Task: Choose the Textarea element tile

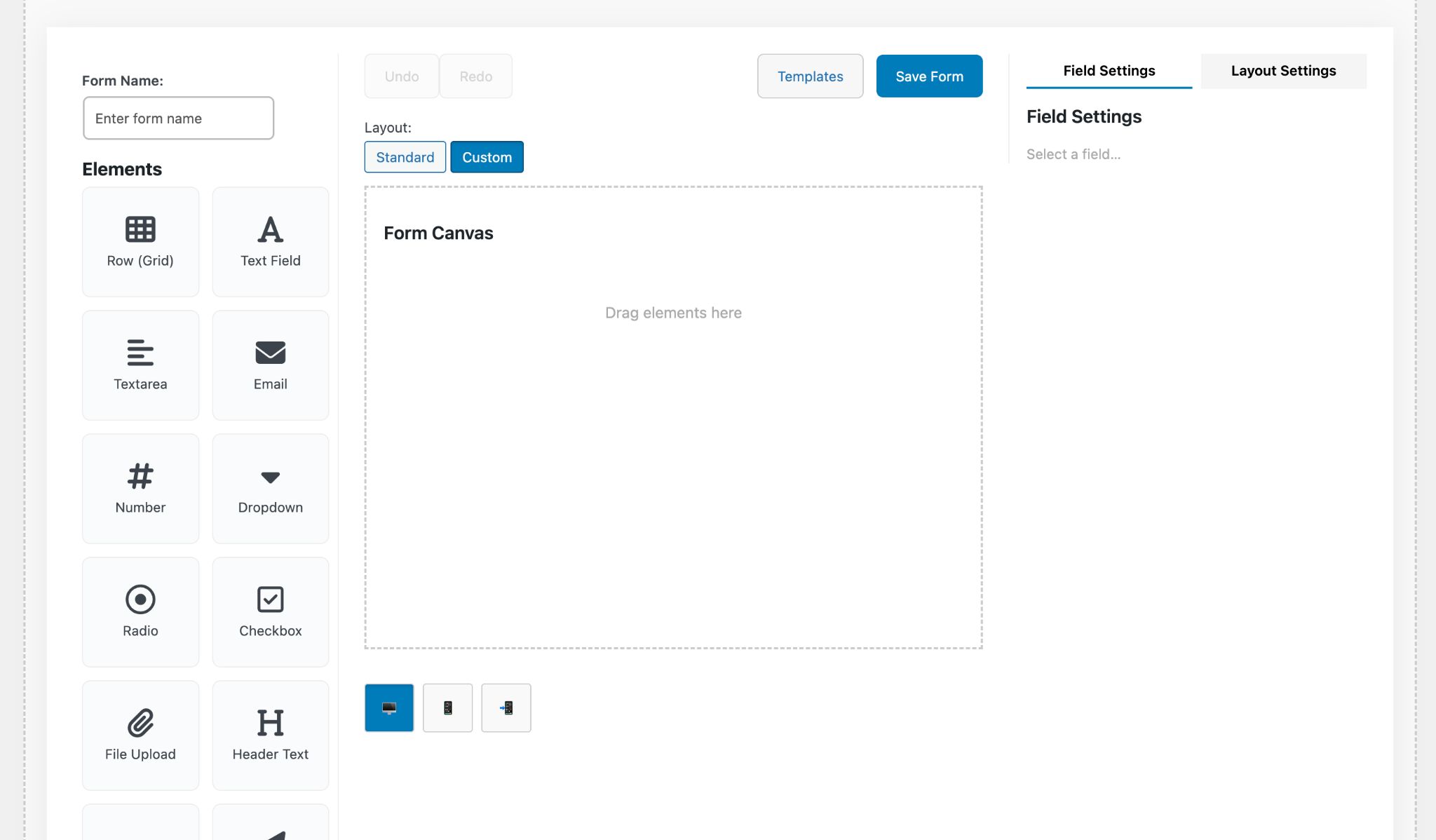Action: [x=140, y=365]
